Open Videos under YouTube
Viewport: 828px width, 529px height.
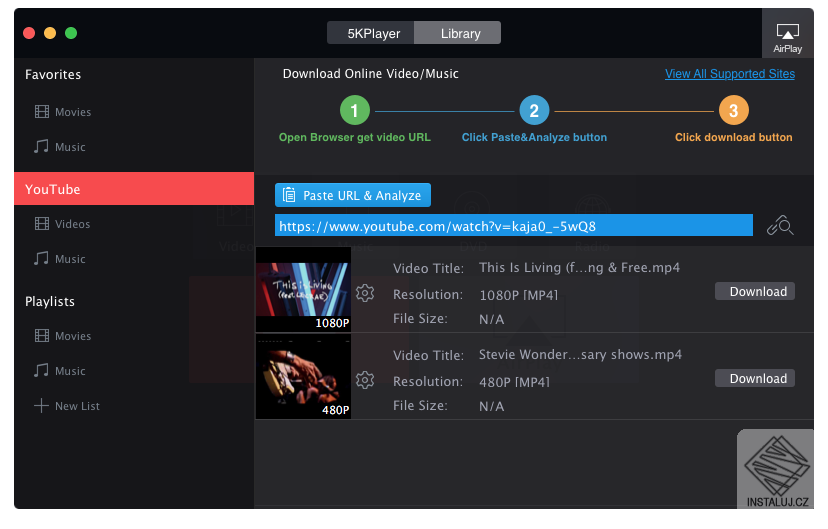coord(72,224)
